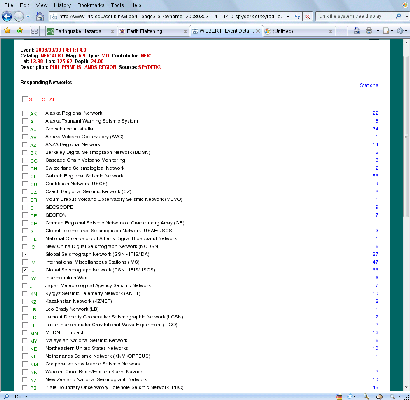410x400 pixels.
Task: Open the quick tabs icon left of tabs
Action: click(35, 31)
